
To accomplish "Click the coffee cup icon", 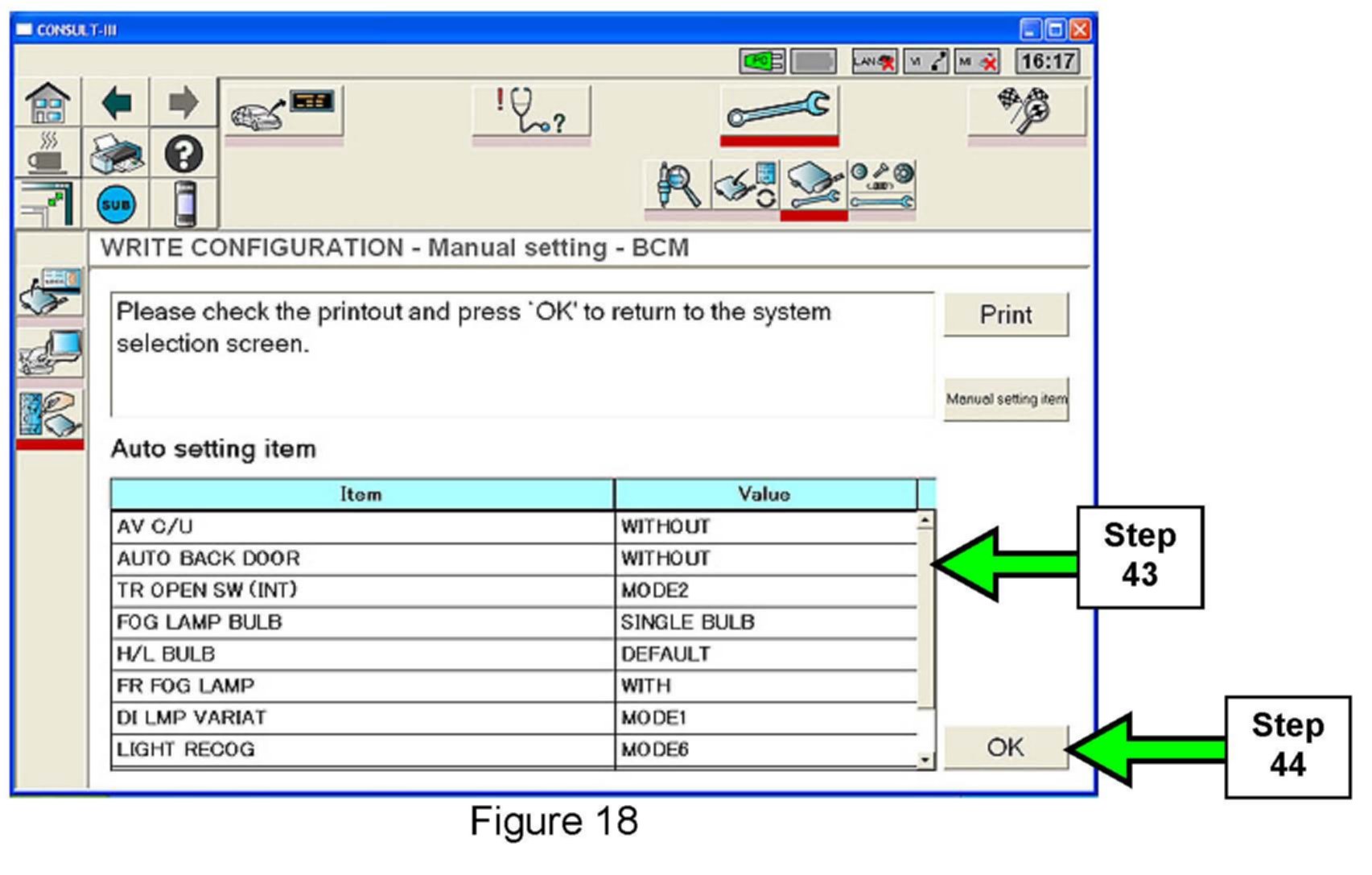I will click(x=47, y=154).
